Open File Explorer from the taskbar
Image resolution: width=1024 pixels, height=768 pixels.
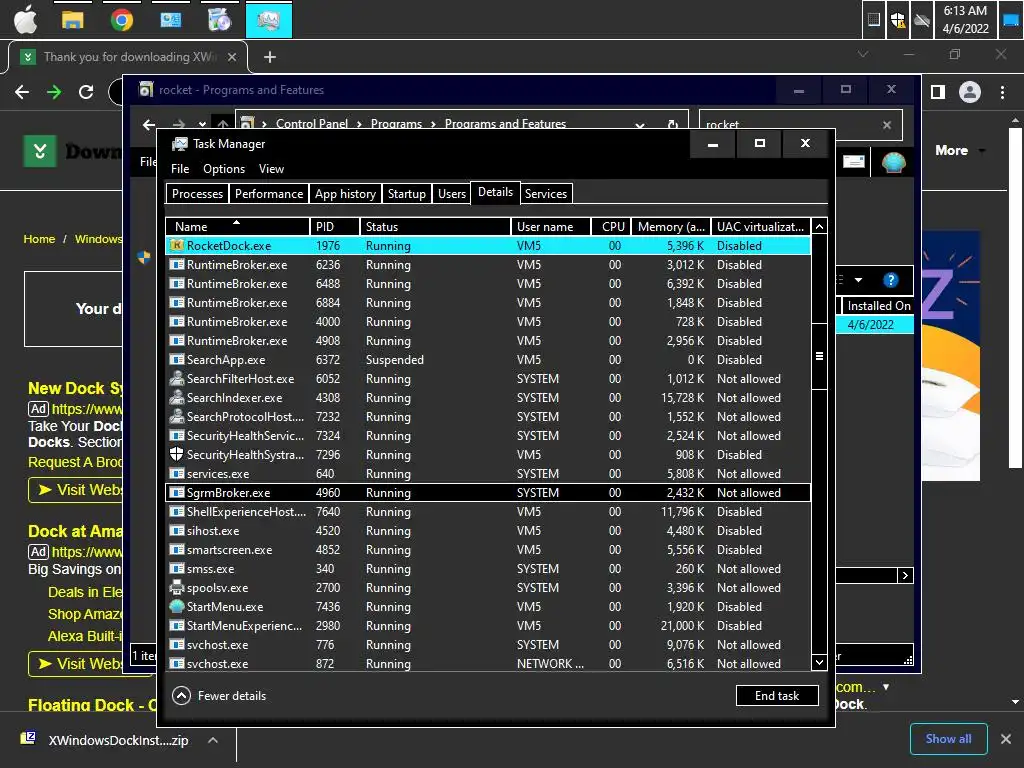(72, 20)
